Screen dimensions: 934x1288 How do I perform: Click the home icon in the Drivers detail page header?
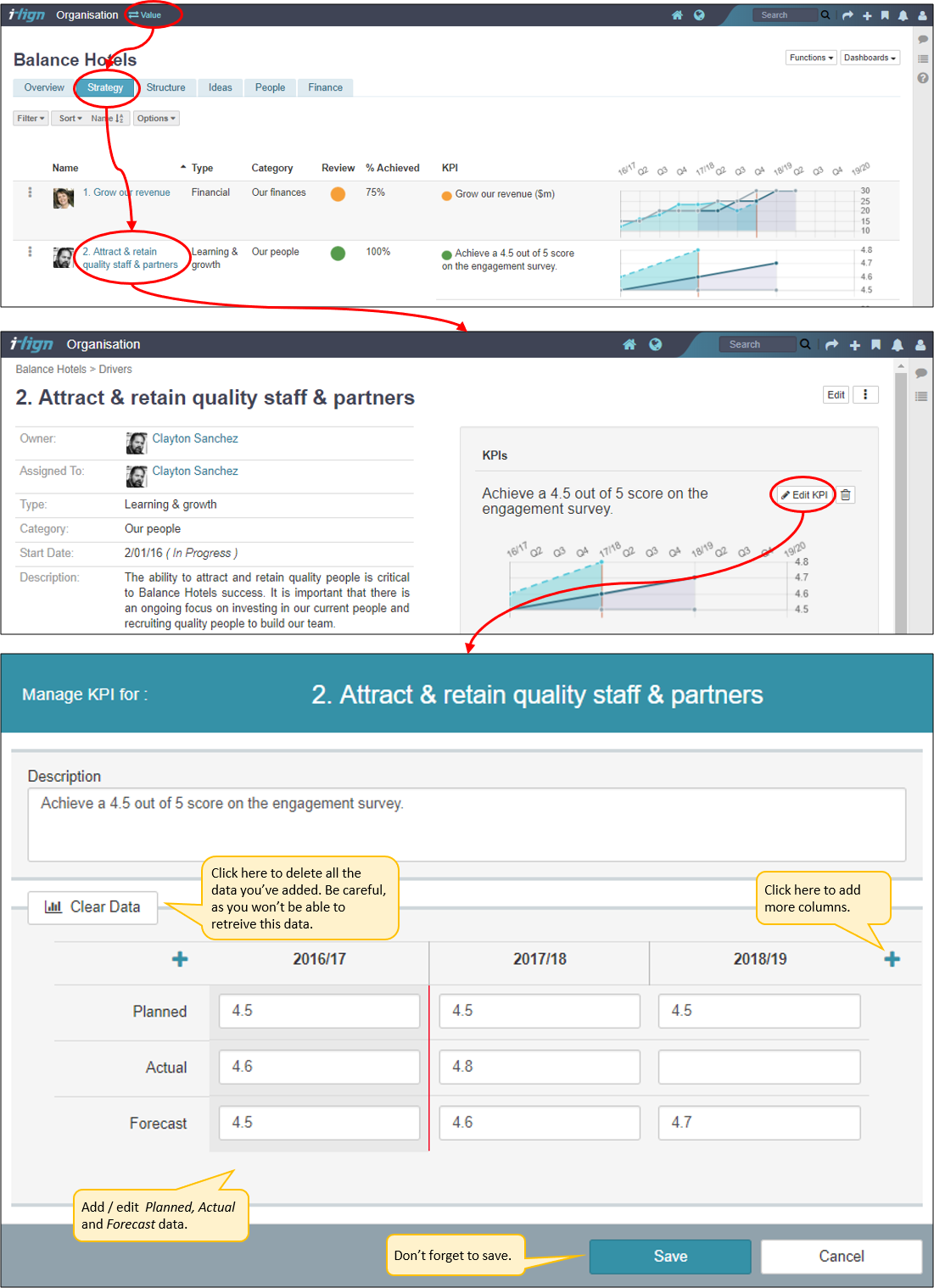pos(629,344)
